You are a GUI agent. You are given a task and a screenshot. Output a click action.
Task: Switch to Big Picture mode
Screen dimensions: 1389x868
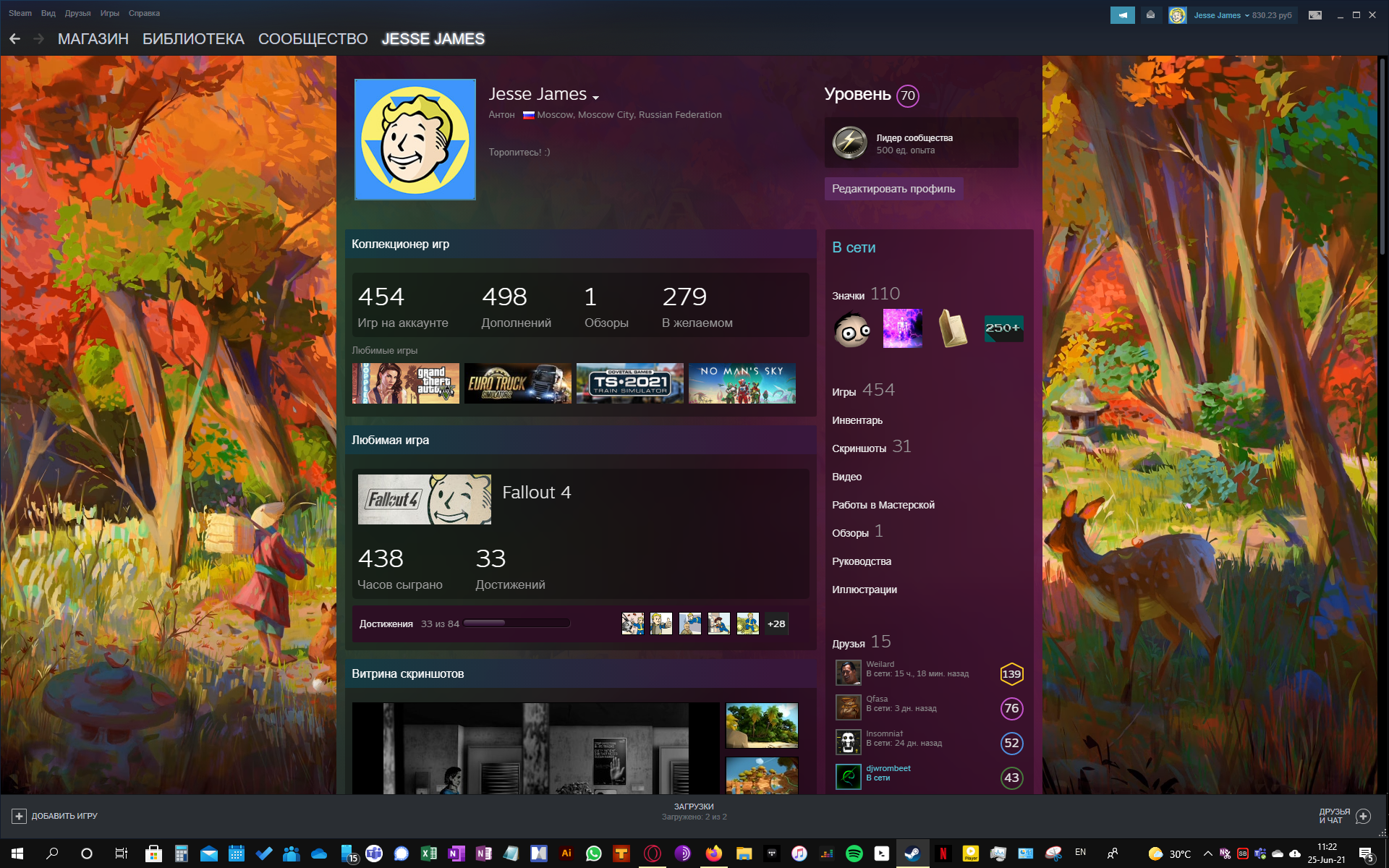(1315, 15)
